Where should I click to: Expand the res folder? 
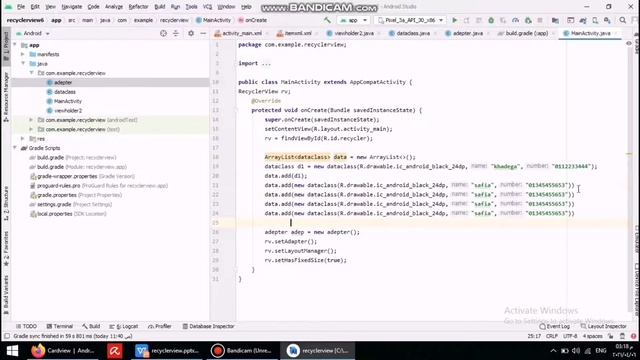tap(23, 139)
